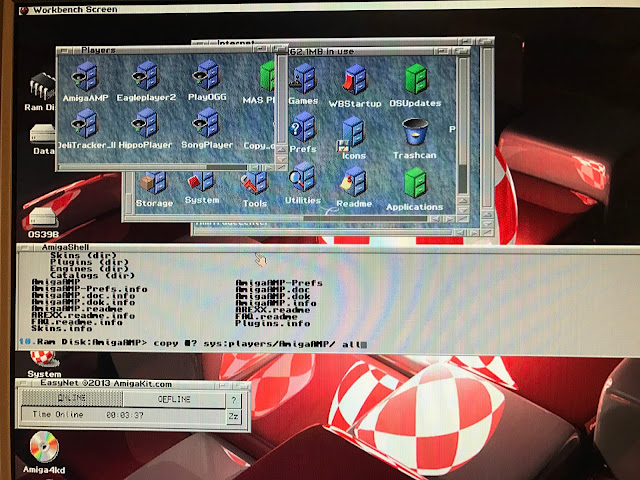Click the EasyNet help question mark button
640x480 pixels.
tap(234, 400)
